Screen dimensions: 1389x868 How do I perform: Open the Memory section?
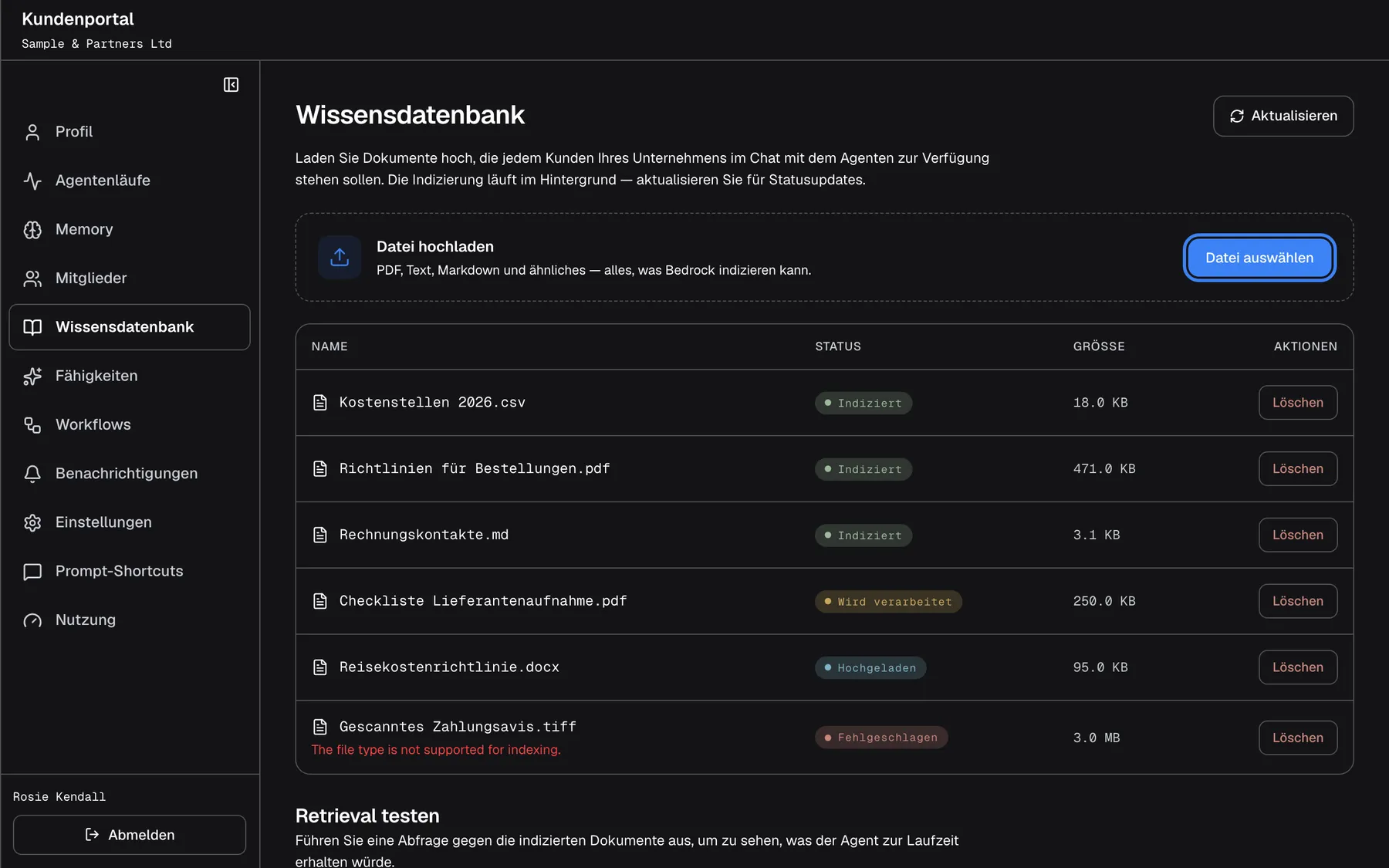(130, 230)
